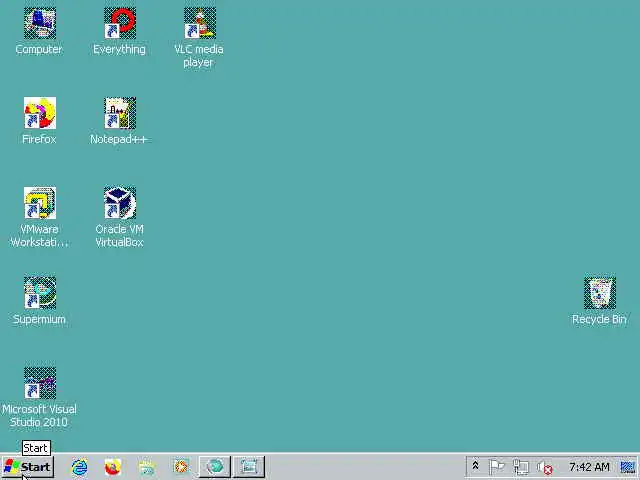Click the network tray icon
Viewport: 640px width, 480px height.
[521, 467]
